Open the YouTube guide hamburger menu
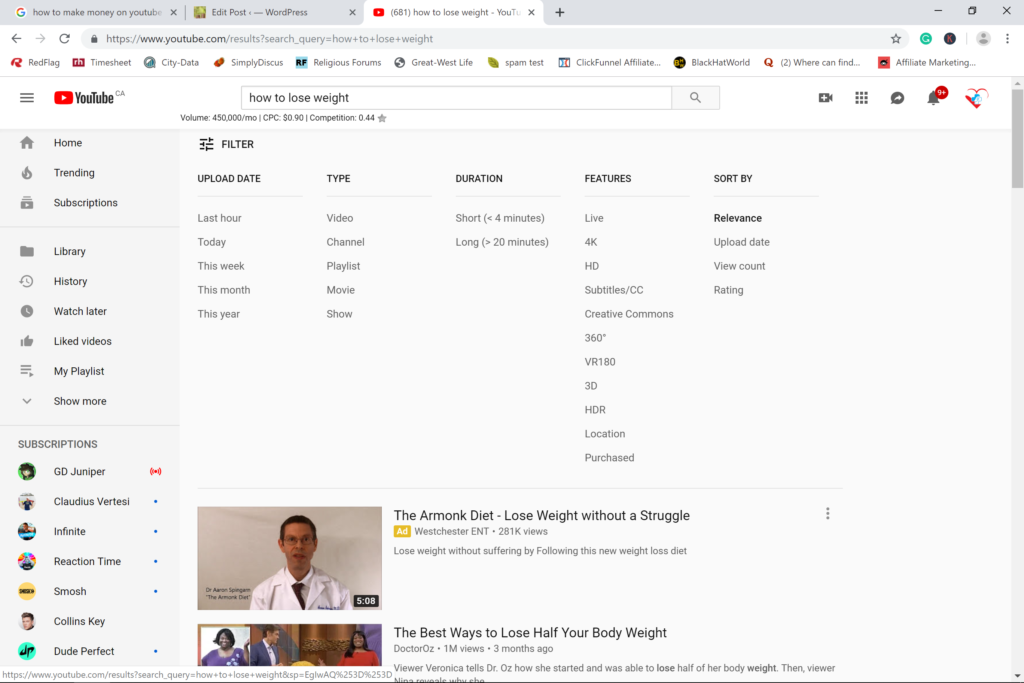The height and width of the screenshot is (683, 1024). tap(27, 98)
